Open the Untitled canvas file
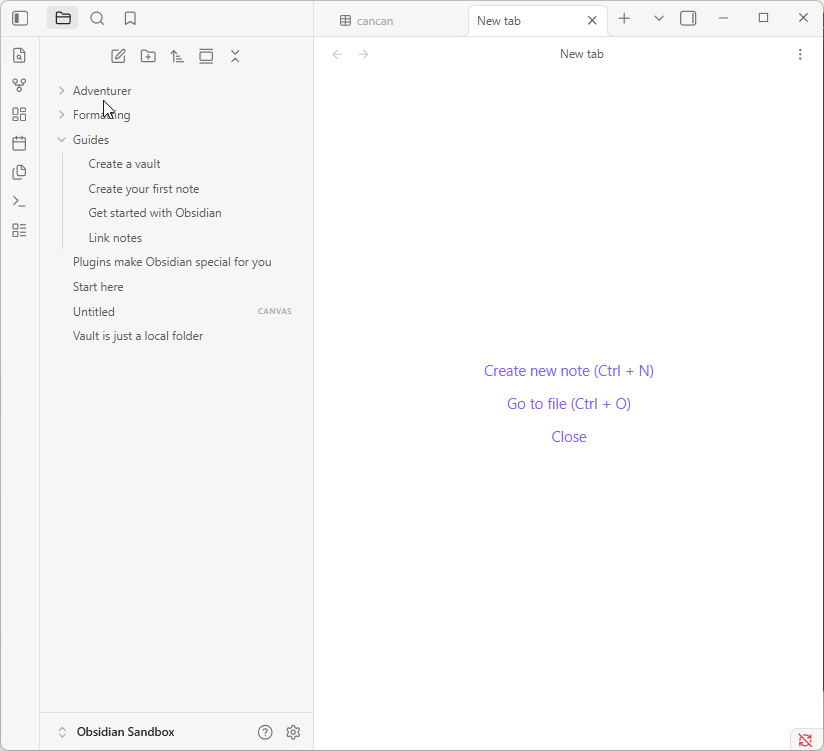Image resolution: width=824 pixels, height=751 pixels. (94, 312)
